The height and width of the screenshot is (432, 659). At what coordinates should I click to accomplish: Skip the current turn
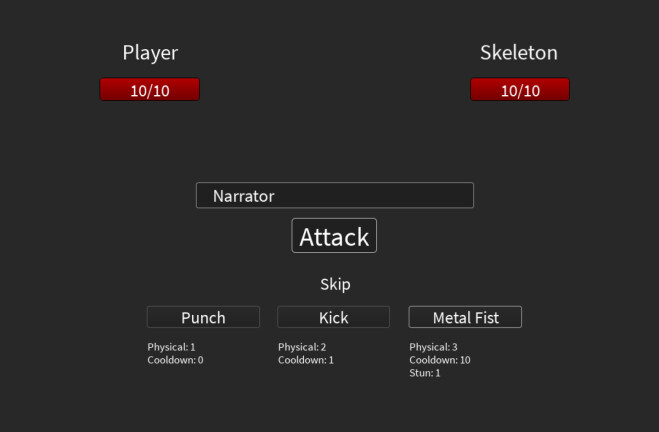[335, 284]
